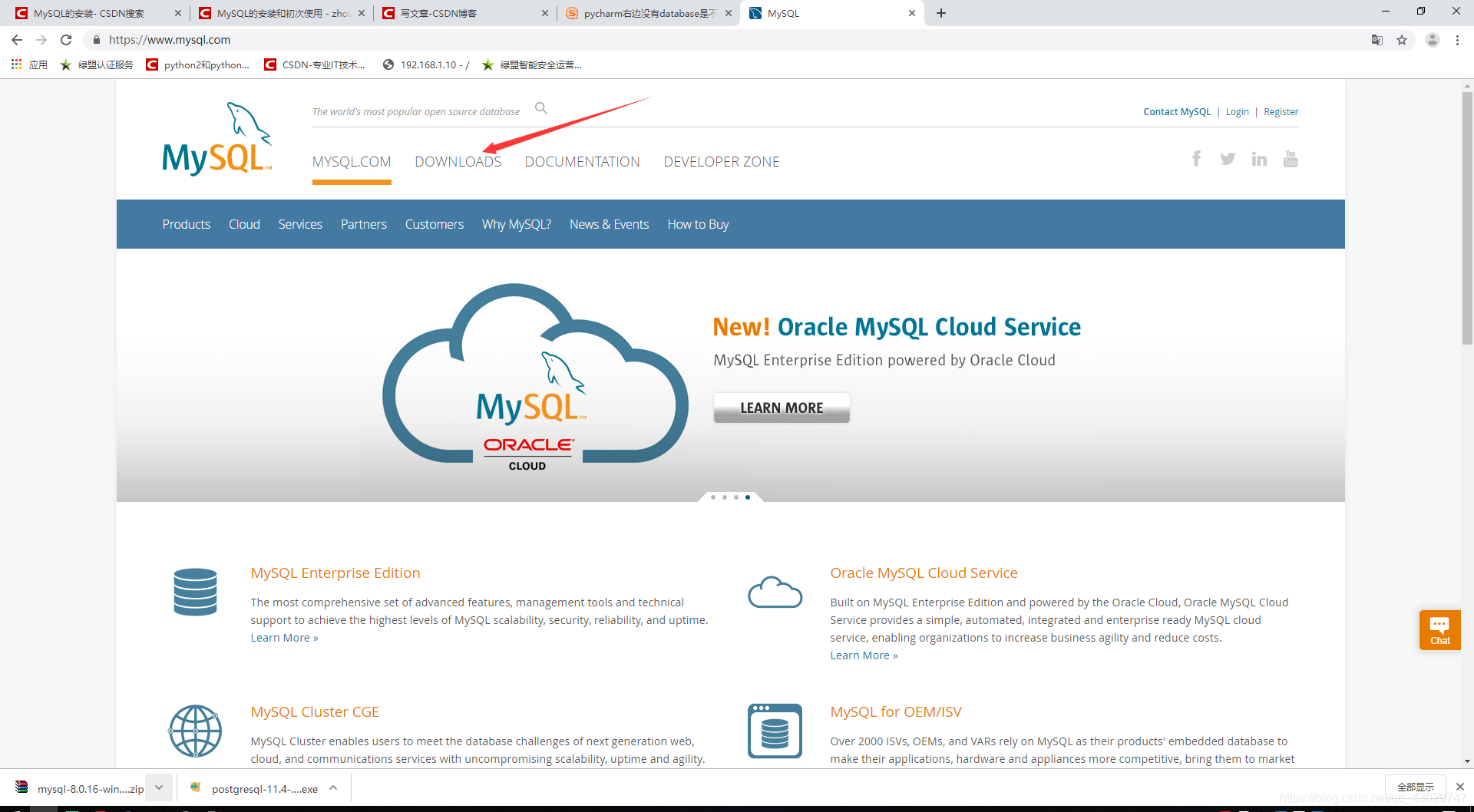Switch to the MySQL的安装- CSDN搜索 tab

pos(97,13)
